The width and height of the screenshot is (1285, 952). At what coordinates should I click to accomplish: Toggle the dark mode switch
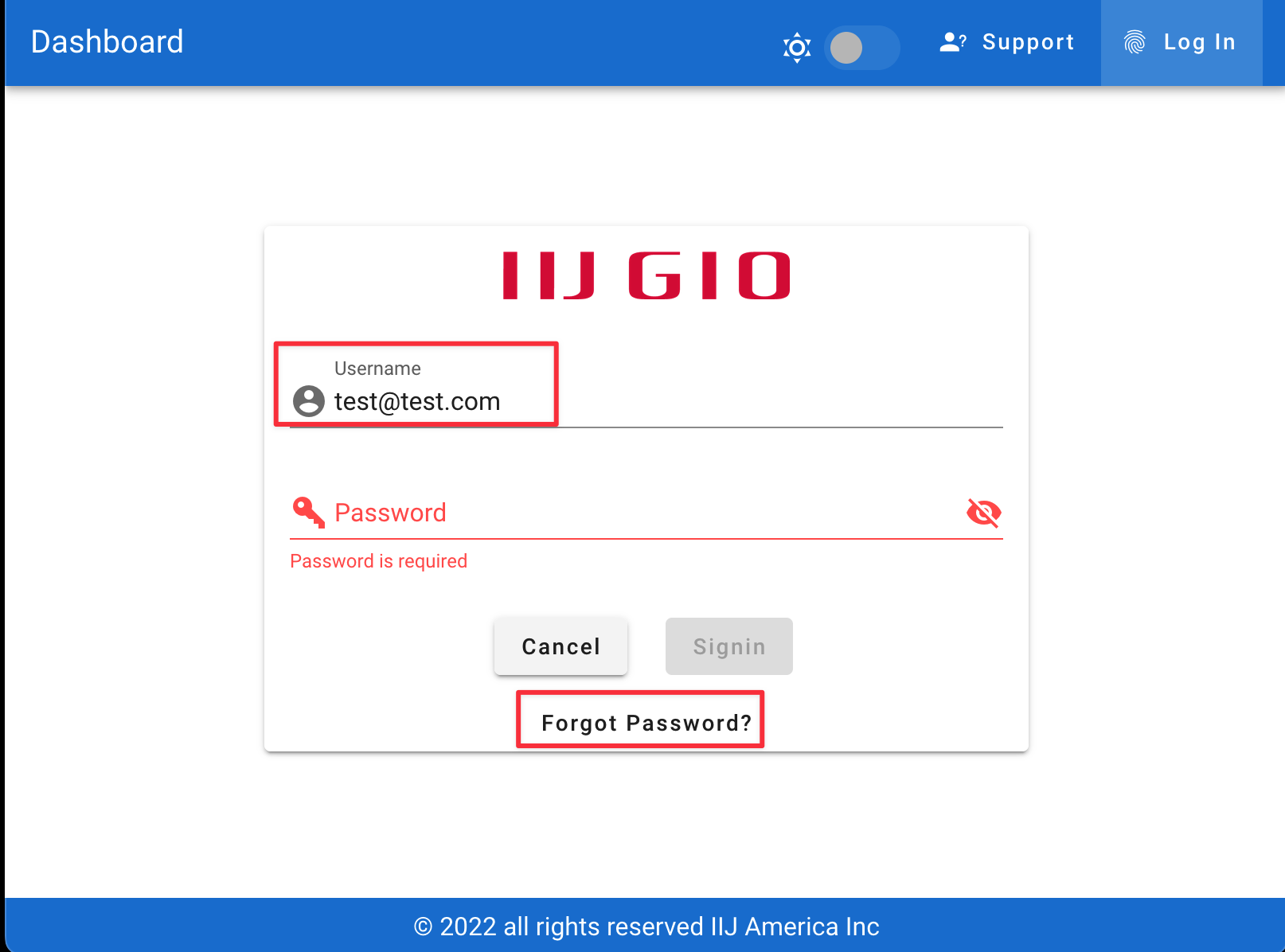point(862,48)
